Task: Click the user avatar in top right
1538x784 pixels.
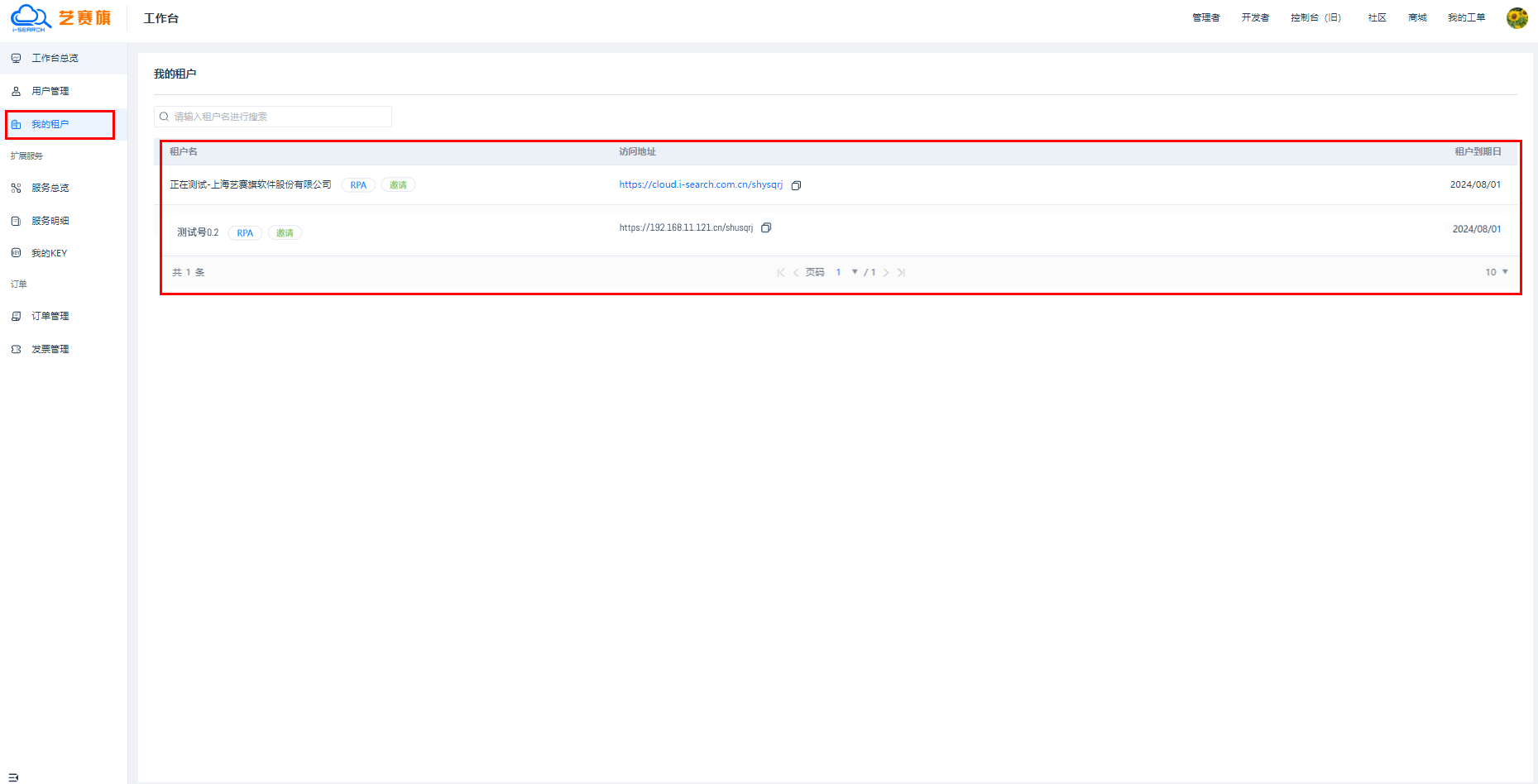Action: (x=1516, y=18)
